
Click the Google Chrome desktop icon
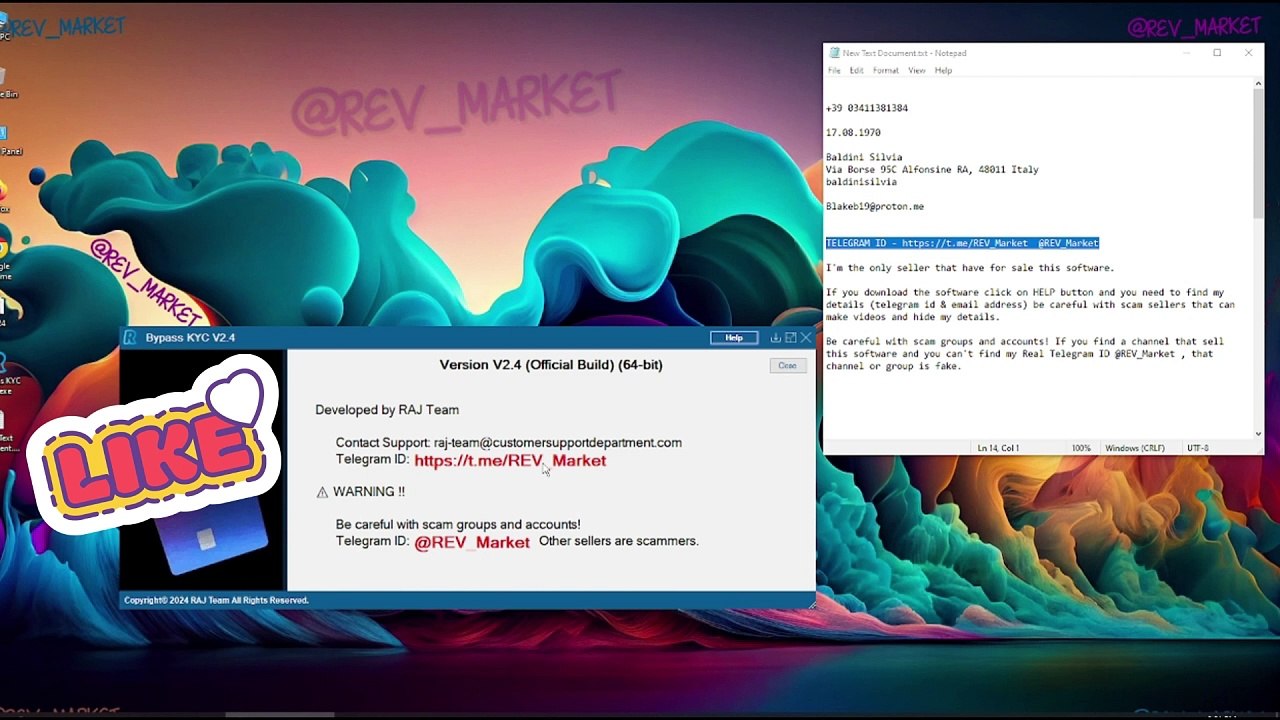click(x=4, y=250)
